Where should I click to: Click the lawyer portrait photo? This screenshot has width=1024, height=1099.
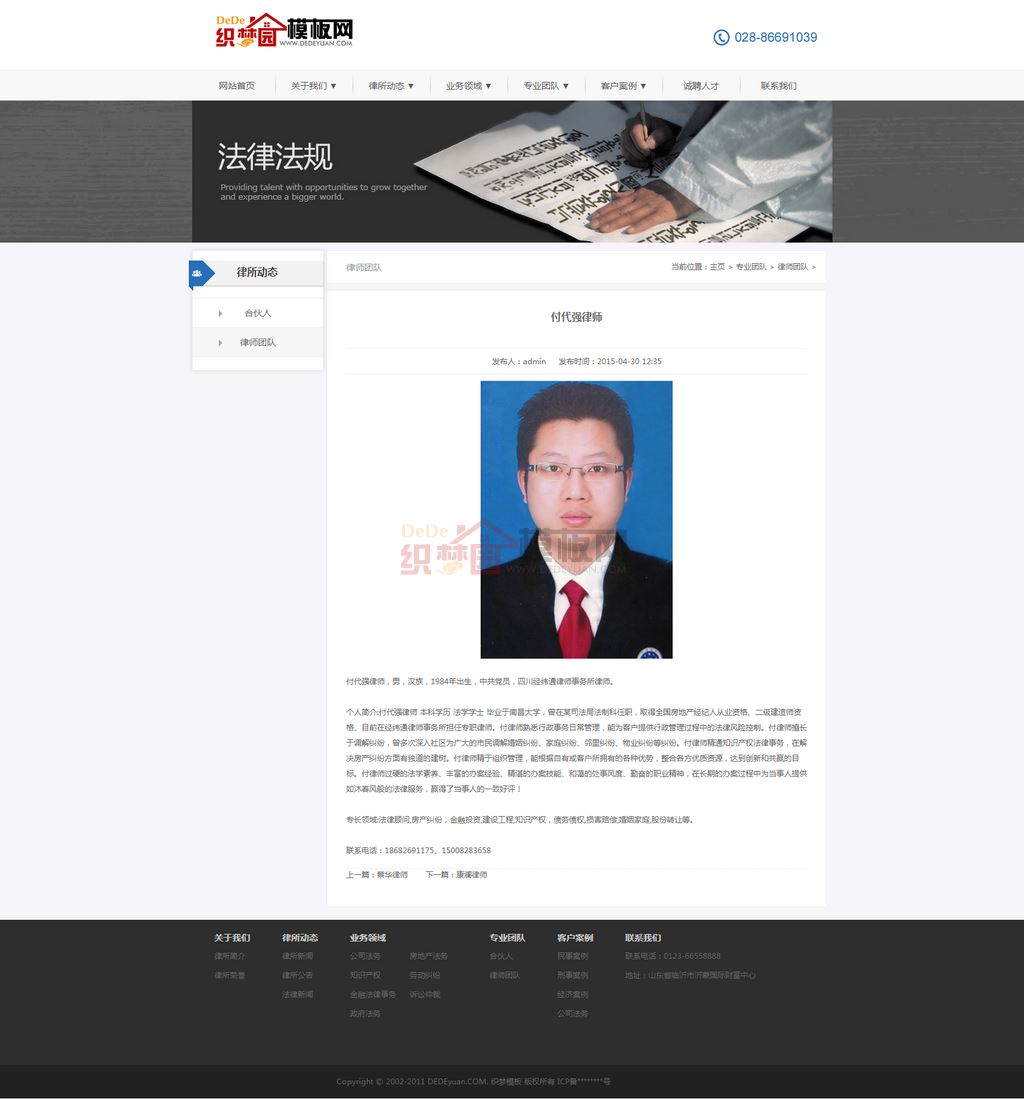[x=576, y=519]
